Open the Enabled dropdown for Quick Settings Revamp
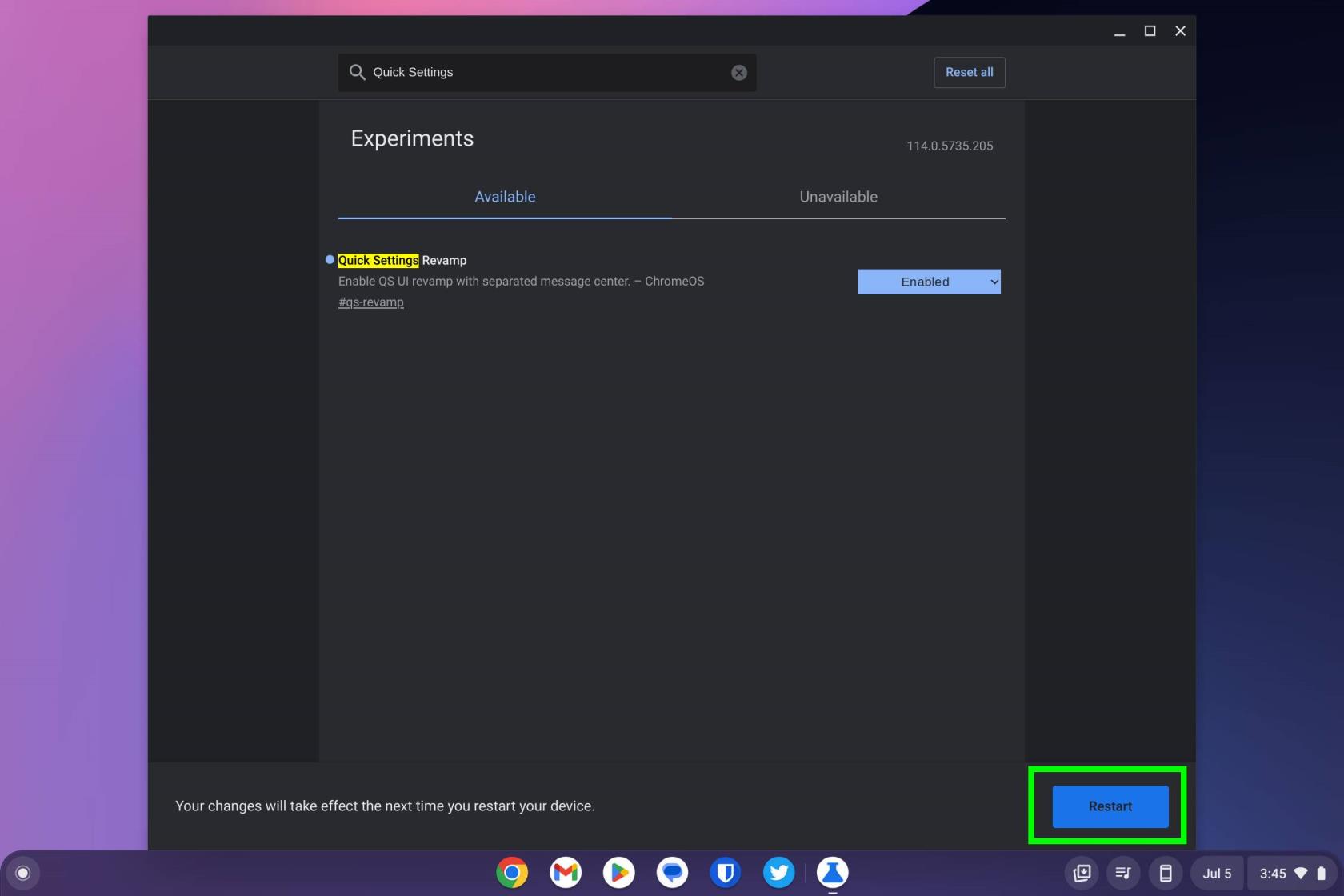The image size is (1344, 896). tap(929, 282)
